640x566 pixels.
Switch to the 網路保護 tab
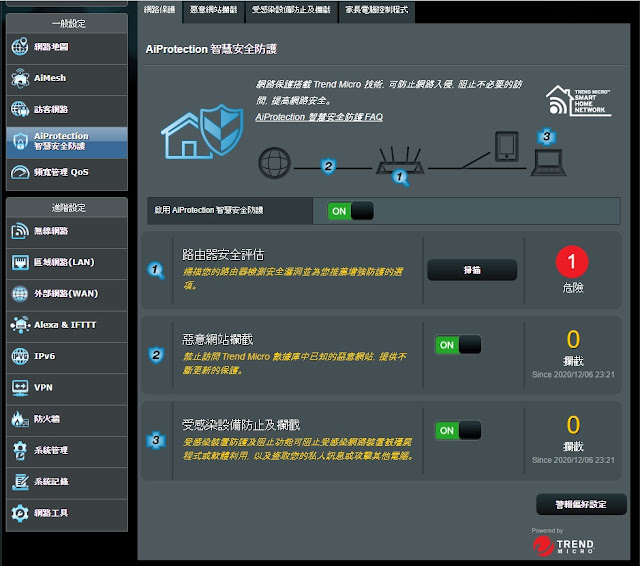[160, 10]
